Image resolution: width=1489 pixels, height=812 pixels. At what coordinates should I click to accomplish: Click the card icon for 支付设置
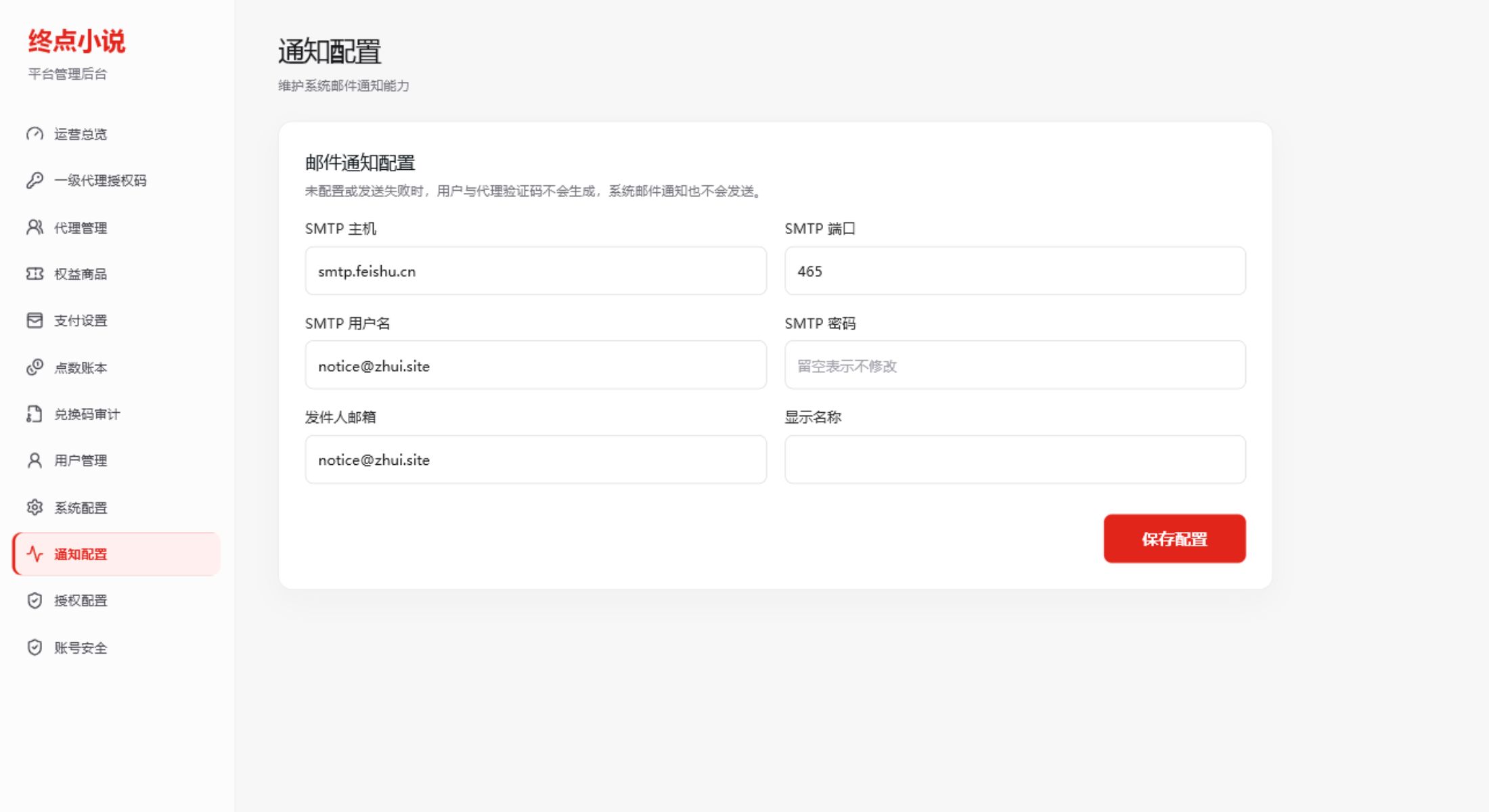[35, 320]
